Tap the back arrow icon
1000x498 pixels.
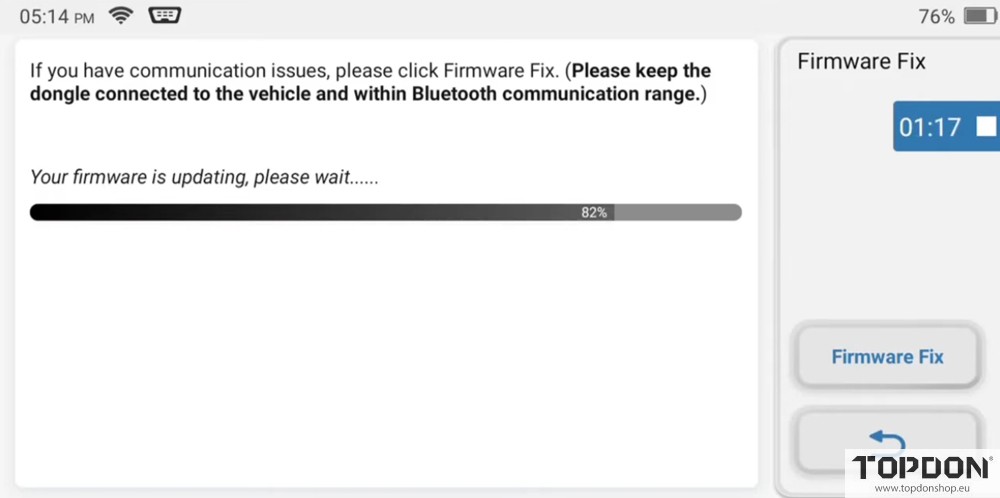coord(886,439)
